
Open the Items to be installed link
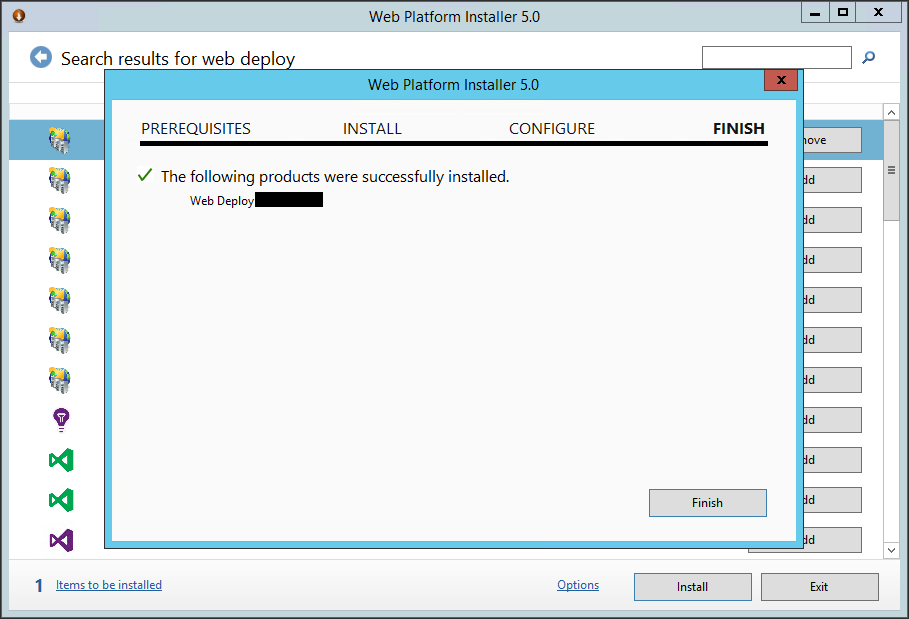pos(109,585)
